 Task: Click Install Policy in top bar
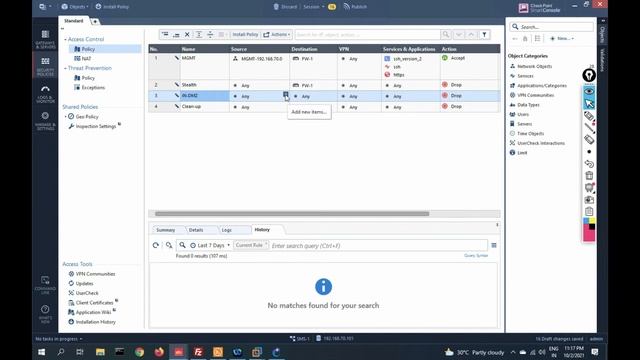(x=112, y=7)
